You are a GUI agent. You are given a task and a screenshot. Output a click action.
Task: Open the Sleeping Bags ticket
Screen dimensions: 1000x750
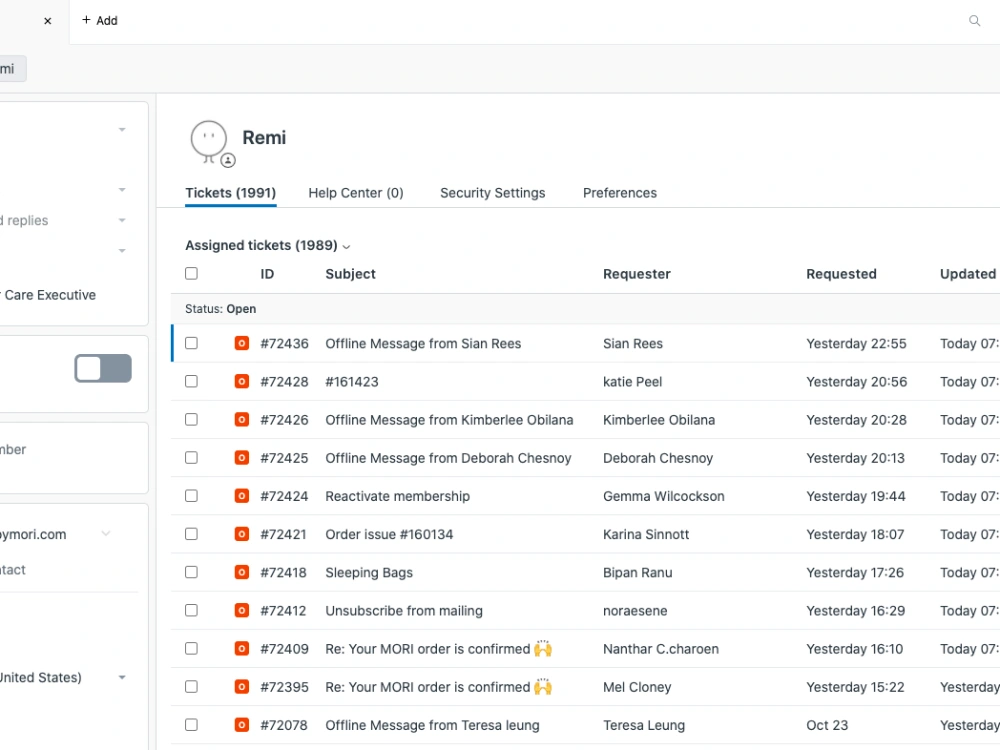[x=369, y=572]
